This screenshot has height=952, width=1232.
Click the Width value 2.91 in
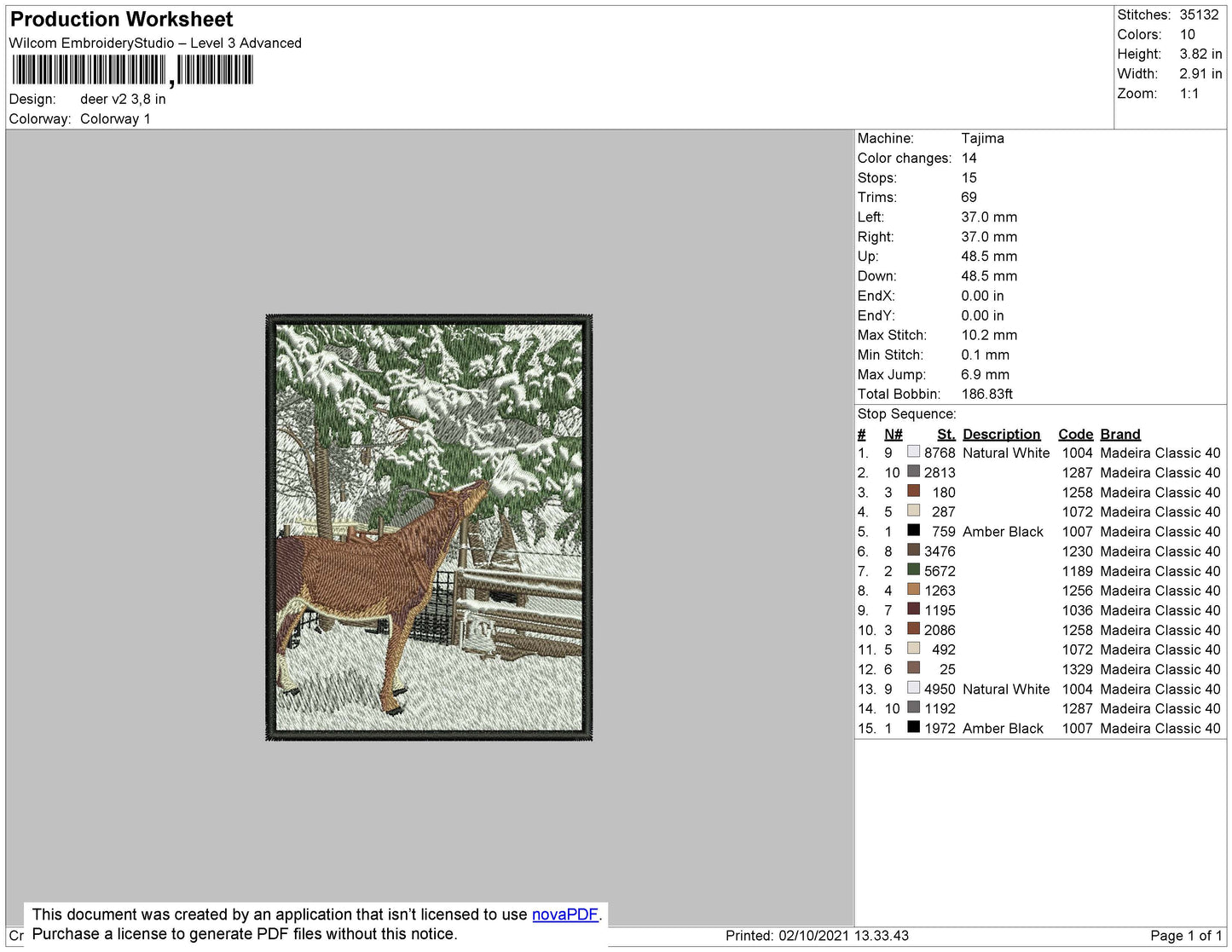(x=1200, y=74)
